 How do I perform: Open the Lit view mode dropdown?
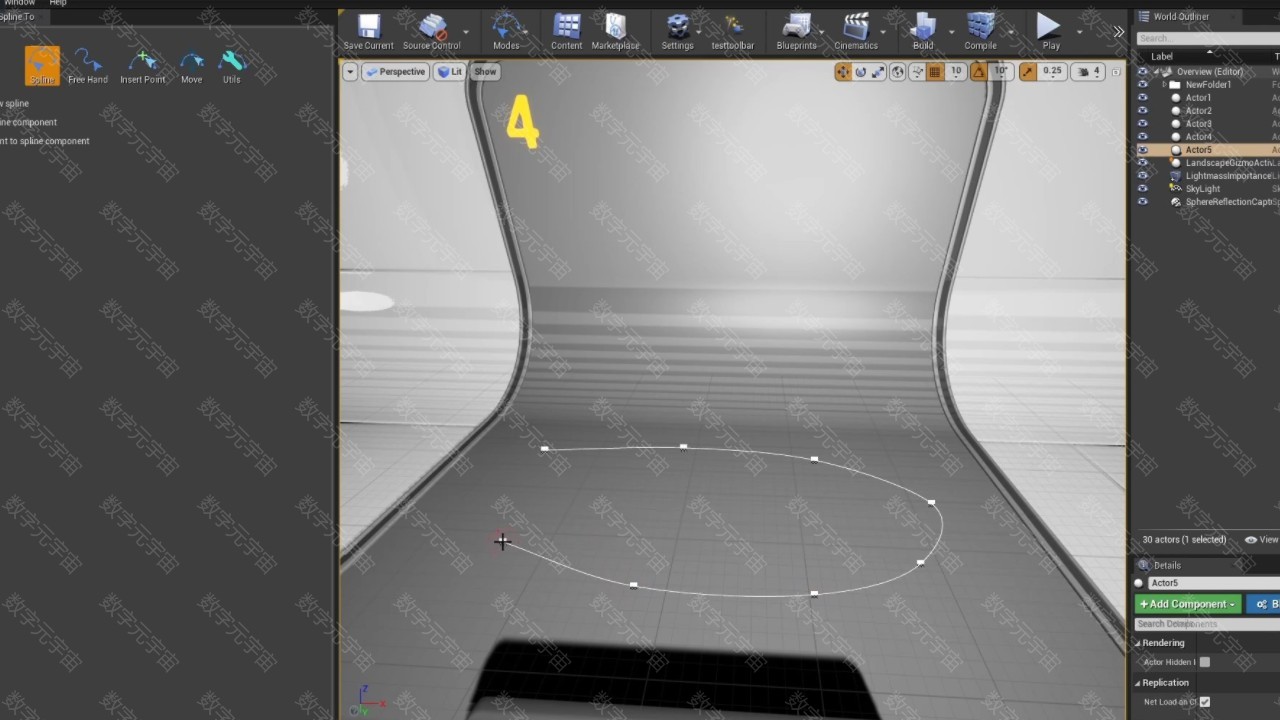[x=451, y=72]
